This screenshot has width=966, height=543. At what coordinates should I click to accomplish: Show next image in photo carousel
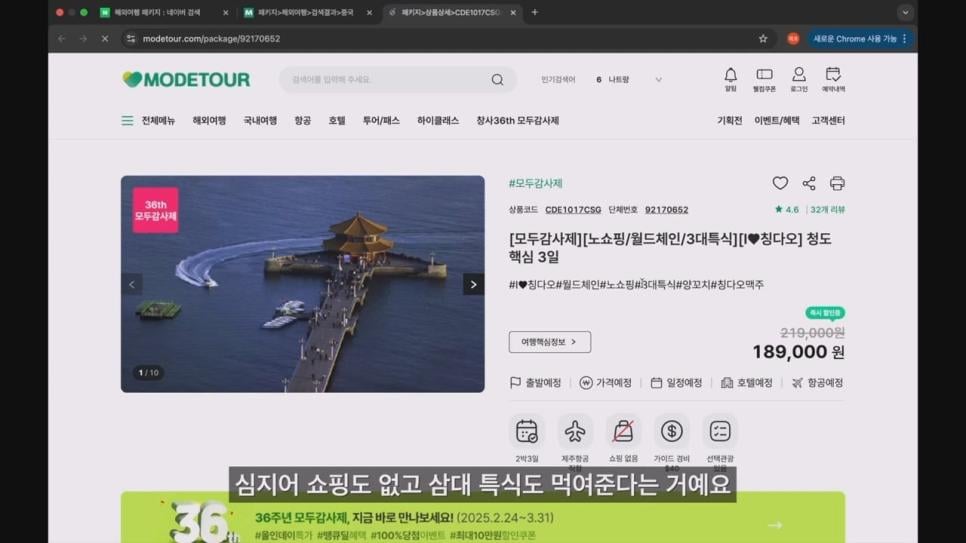coord(473,284)
